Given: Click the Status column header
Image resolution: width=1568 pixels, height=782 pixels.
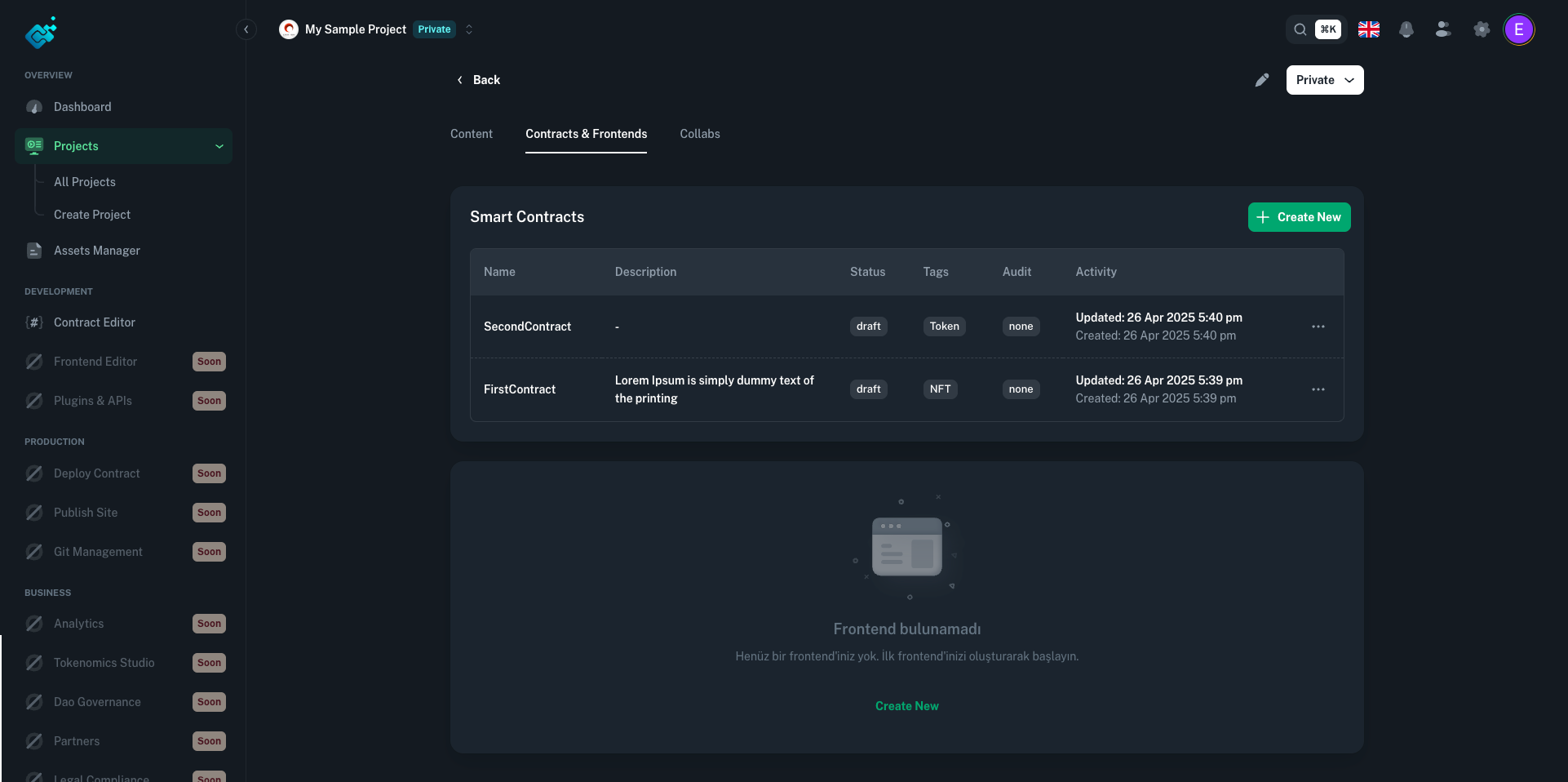Looking at the screenshot, I should click(x=867, y=272).
